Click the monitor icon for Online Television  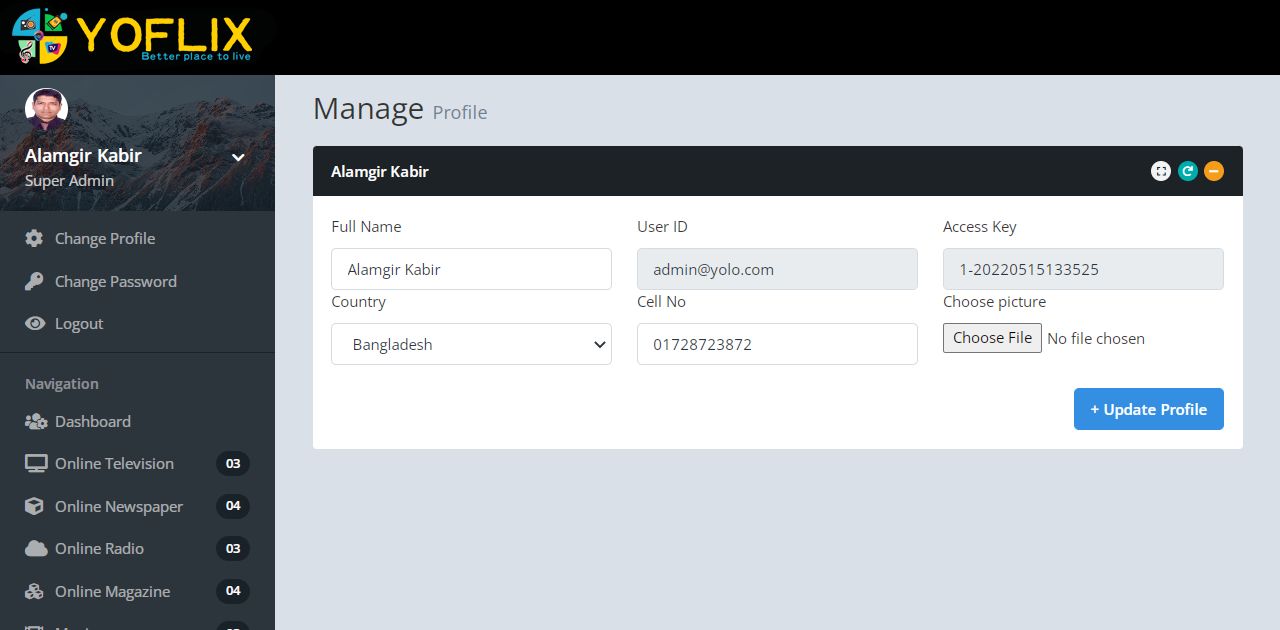coord(36,463)
